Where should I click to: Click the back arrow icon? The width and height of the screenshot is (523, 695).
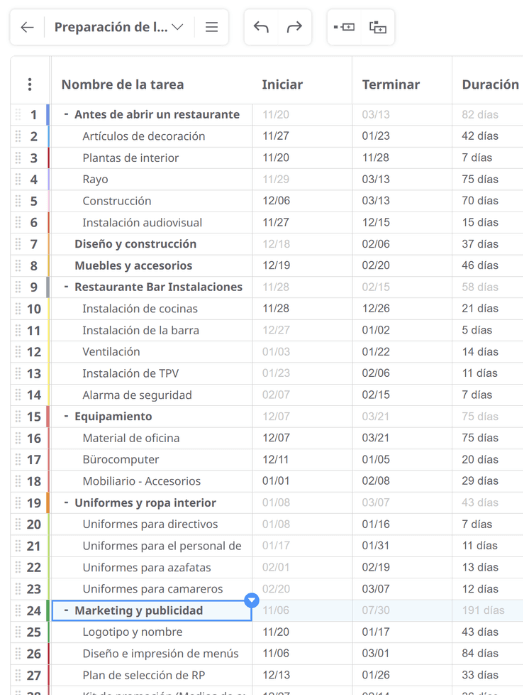(27, 27)
